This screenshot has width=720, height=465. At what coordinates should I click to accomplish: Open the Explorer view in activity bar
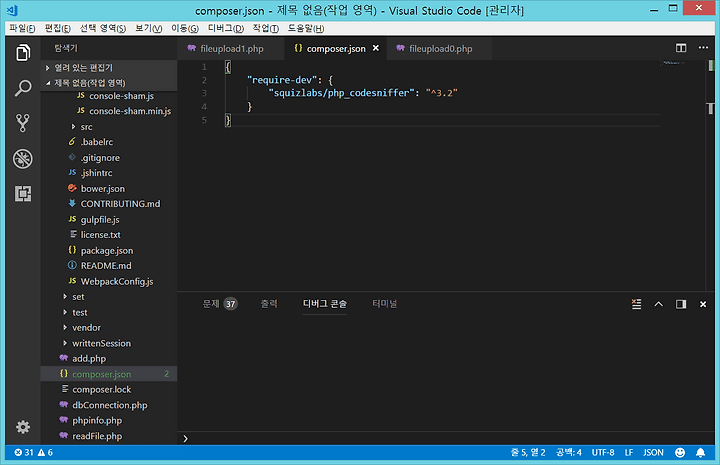(x=23, y=52)
